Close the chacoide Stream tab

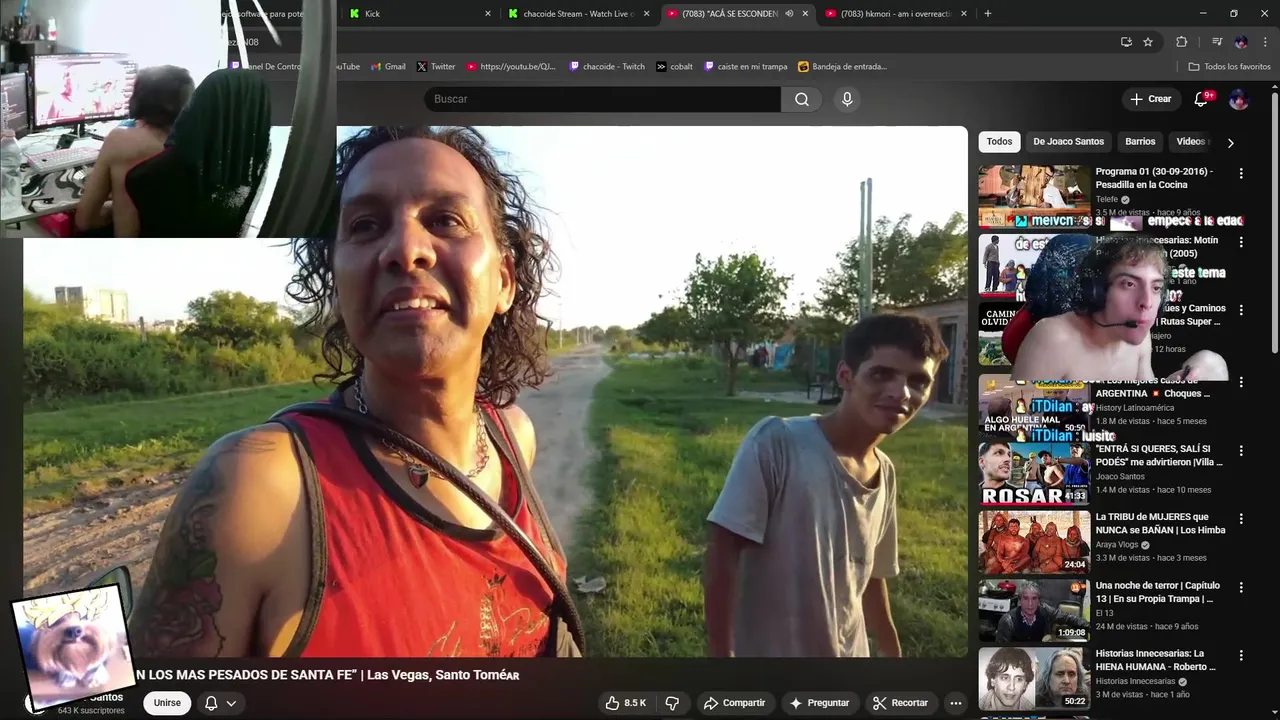coord(646,14)
